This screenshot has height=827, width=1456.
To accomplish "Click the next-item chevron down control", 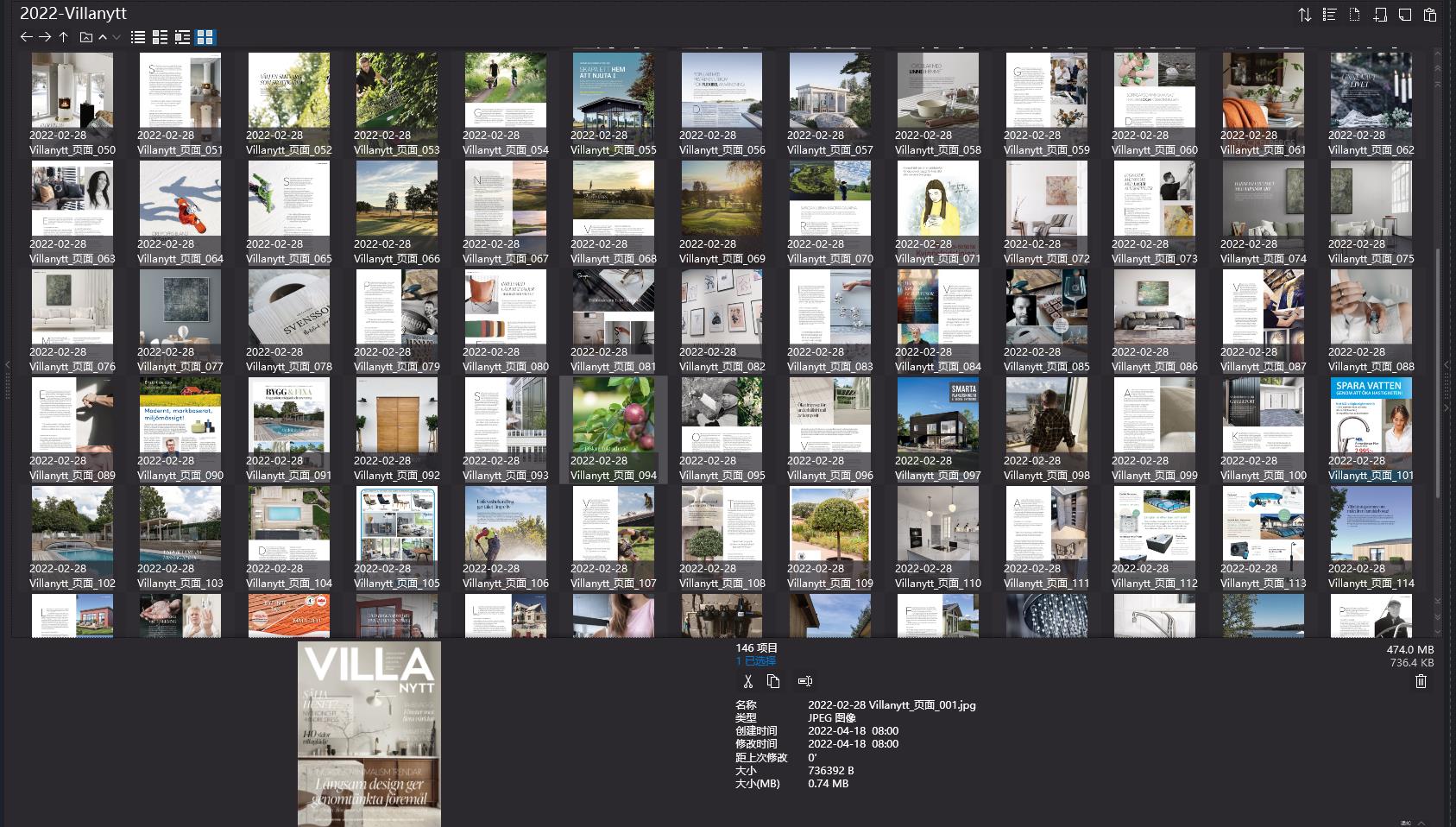I will click(x=117, y=37).
